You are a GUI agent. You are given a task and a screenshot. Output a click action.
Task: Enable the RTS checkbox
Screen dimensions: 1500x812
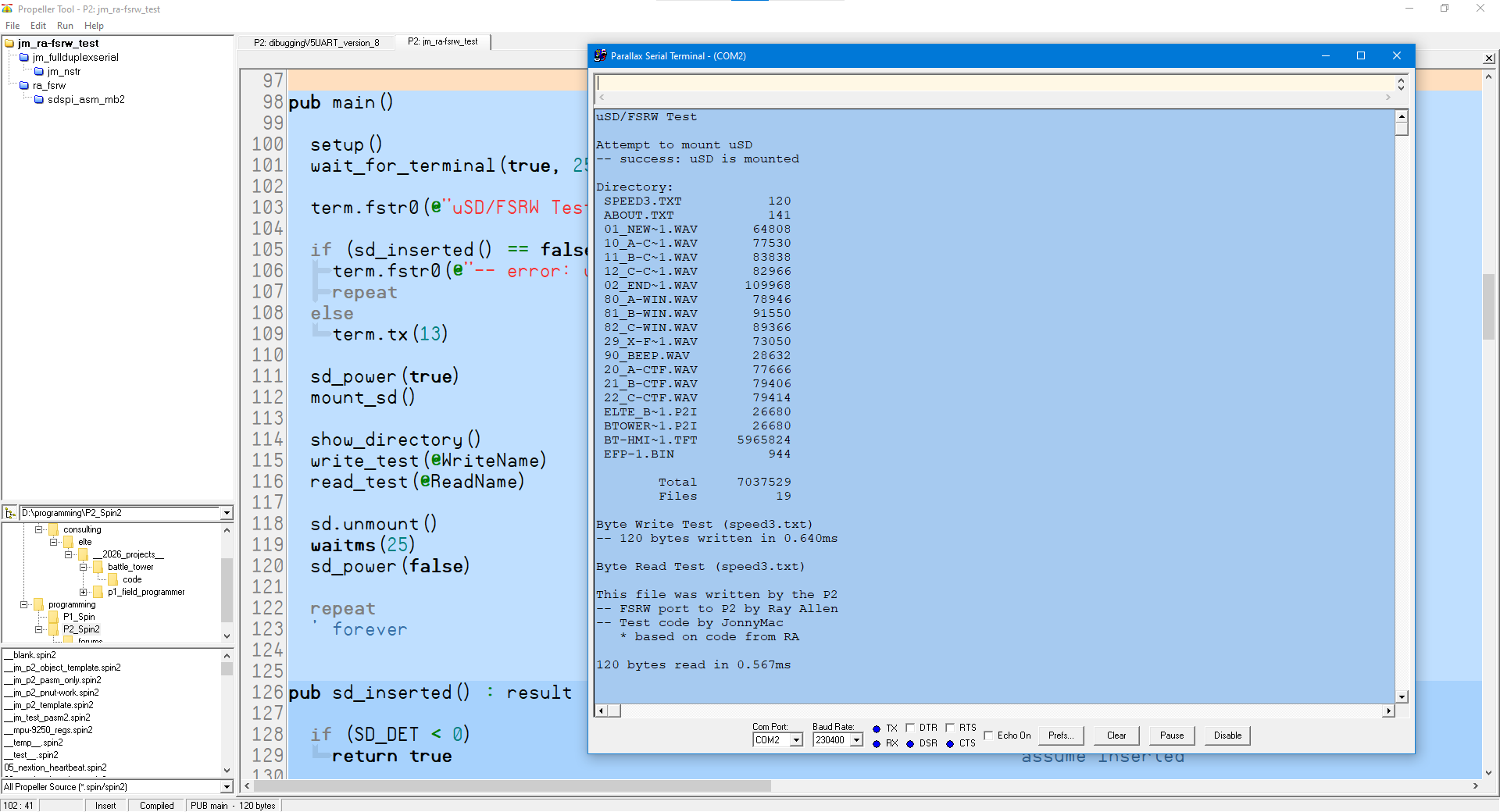tap(950, 728)
